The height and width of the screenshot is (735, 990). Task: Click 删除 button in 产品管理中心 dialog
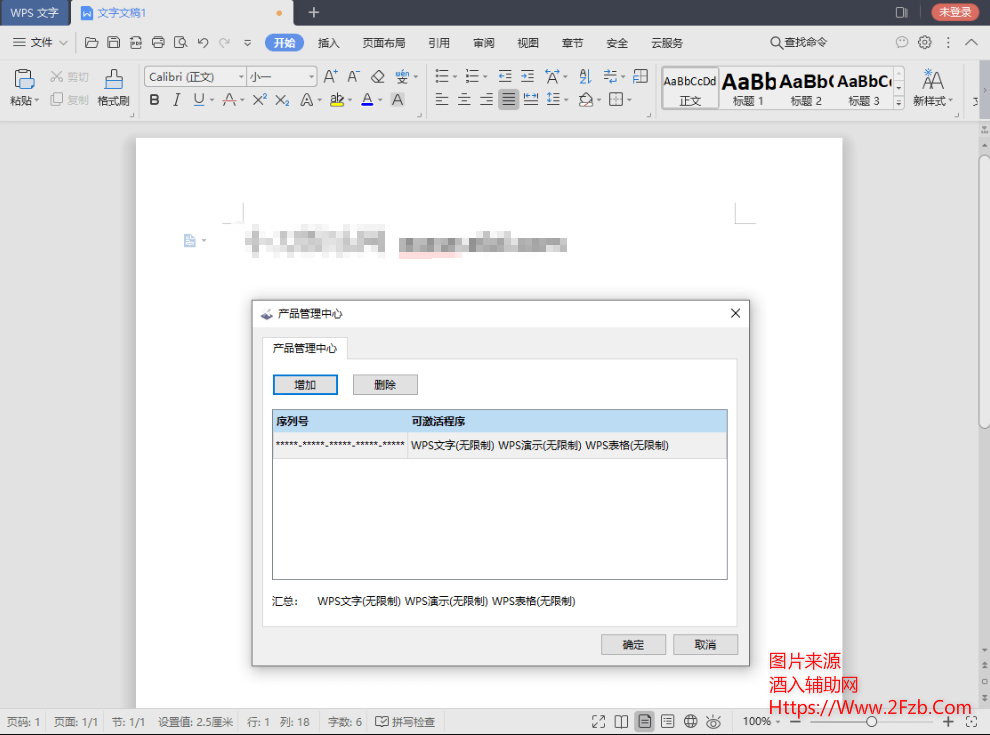pos(385,385)
